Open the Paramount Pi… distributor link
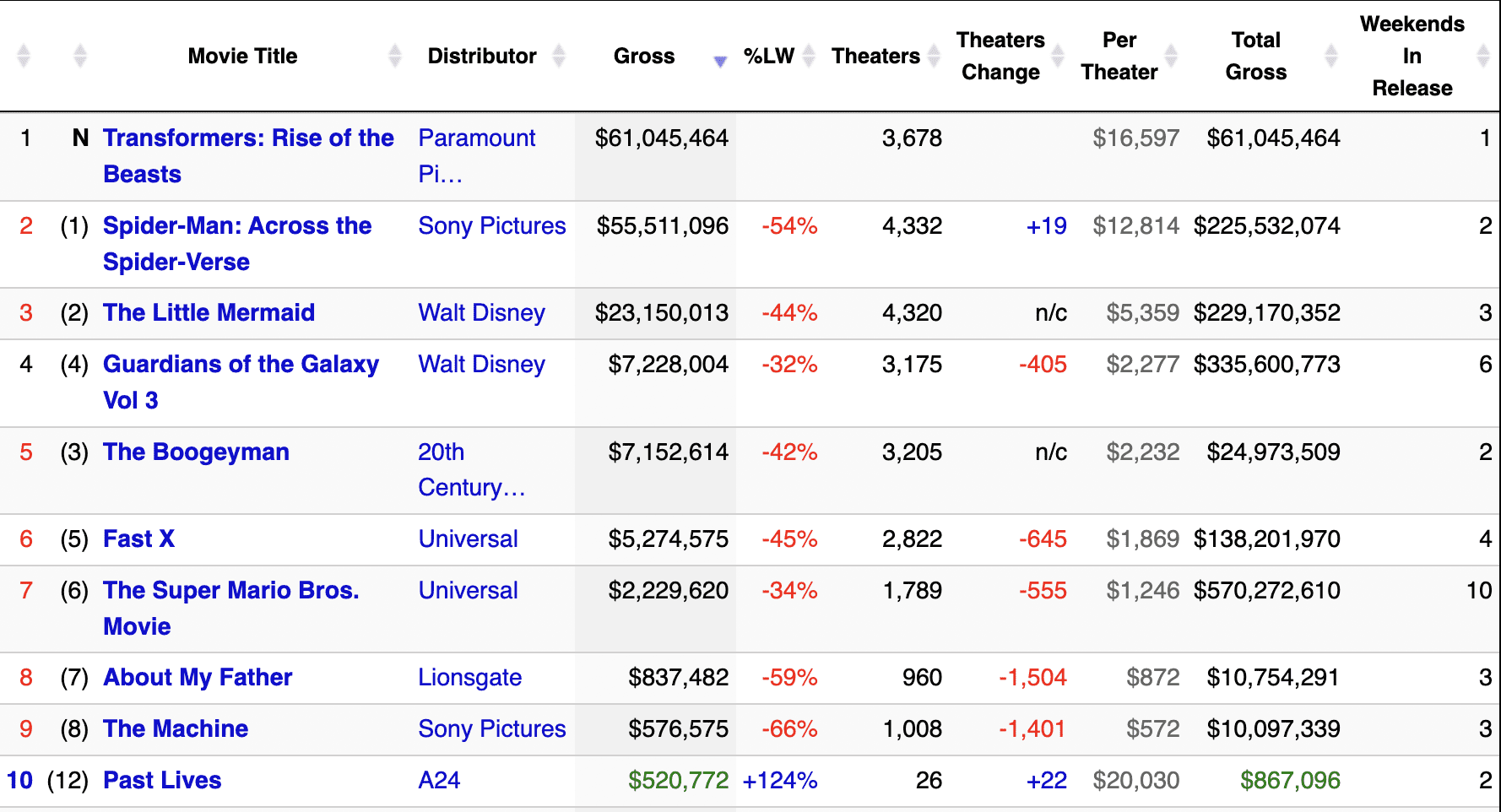The height and width of the screenshot is (812, 1501). pyautogui.click(x=477, y=156)
